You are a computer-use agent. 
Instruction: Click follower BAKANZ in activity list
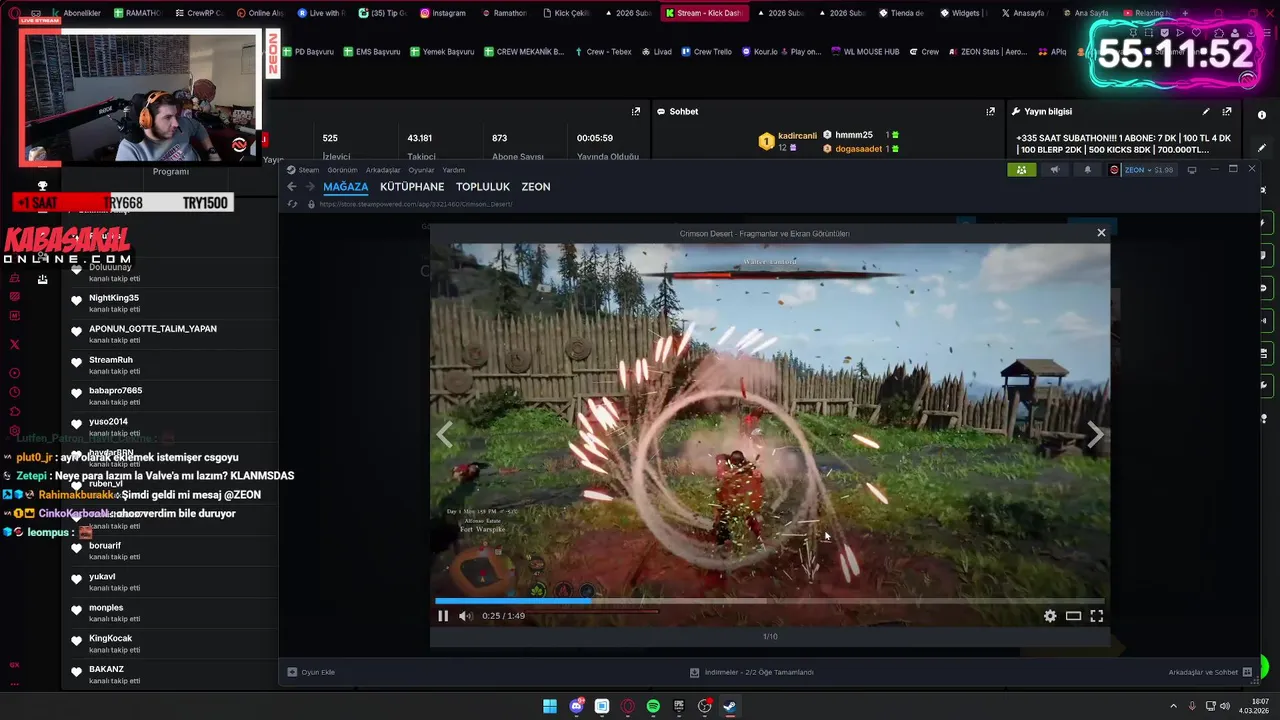[x=106, y=669]
